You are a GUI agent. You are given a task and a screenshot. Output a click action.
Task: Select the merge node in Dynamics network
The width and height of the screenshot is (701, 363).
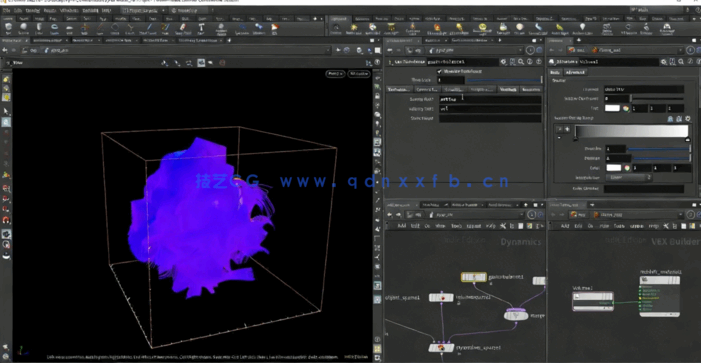[516, 315]
